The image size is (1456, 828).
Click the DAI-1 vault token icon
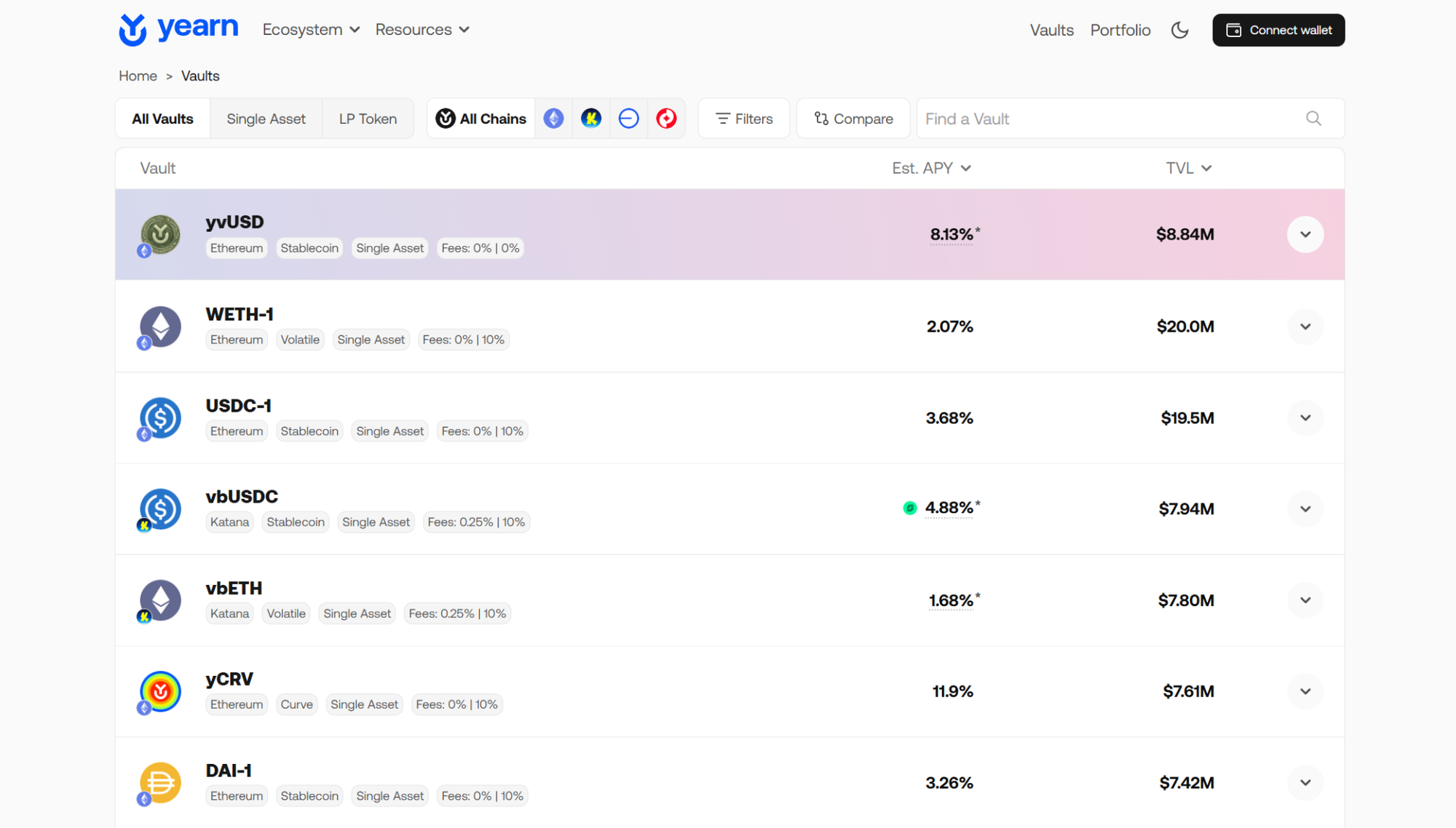[160, 783]
